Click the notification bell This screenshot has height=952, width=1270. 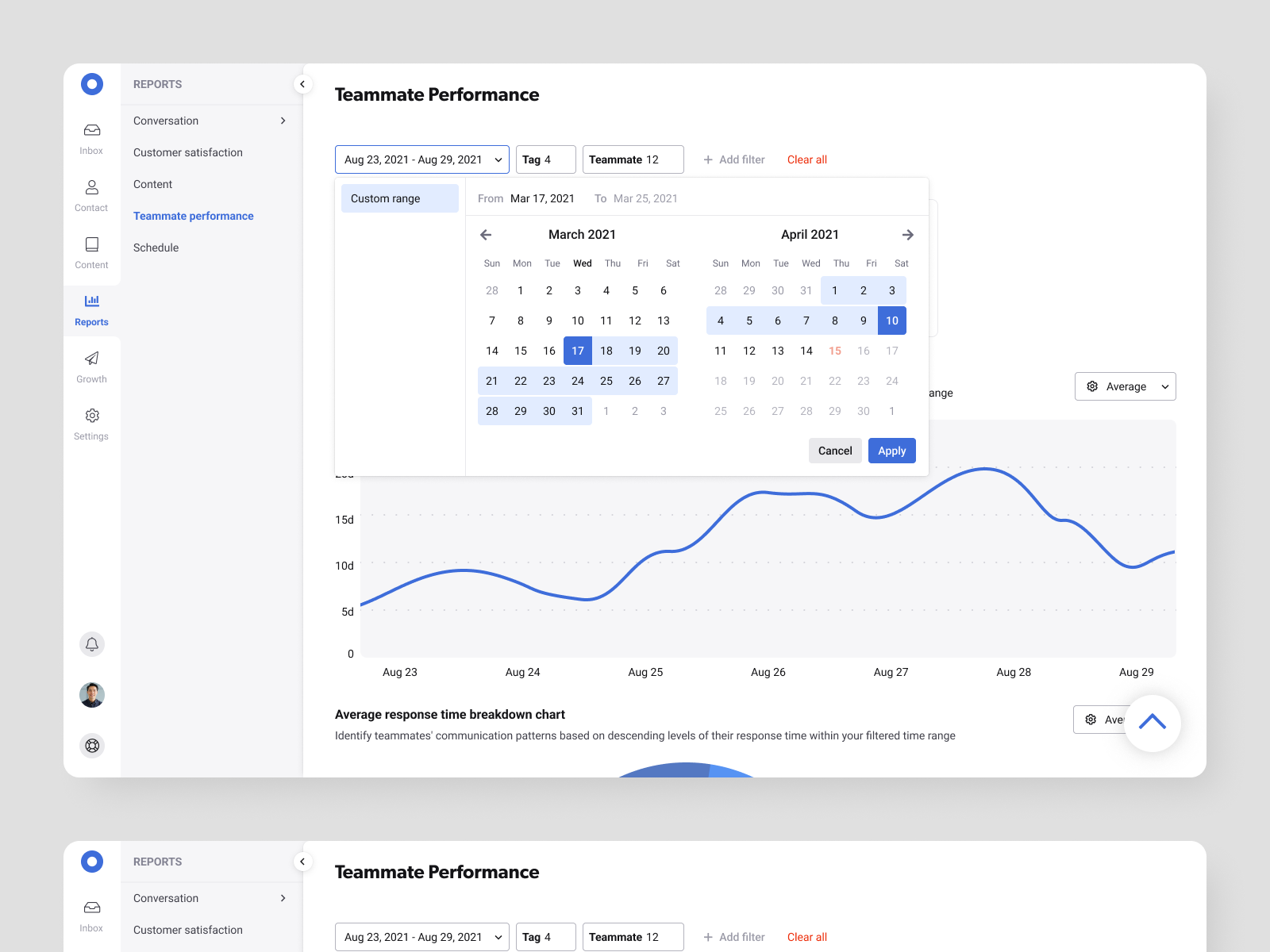(92, 644)
